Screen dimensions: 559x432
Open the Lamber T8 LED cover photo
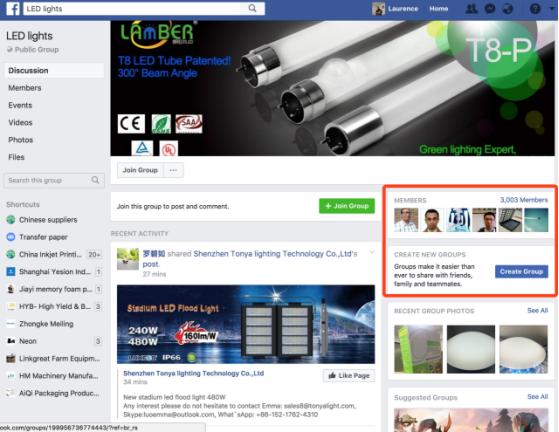(x=333, y=88)
